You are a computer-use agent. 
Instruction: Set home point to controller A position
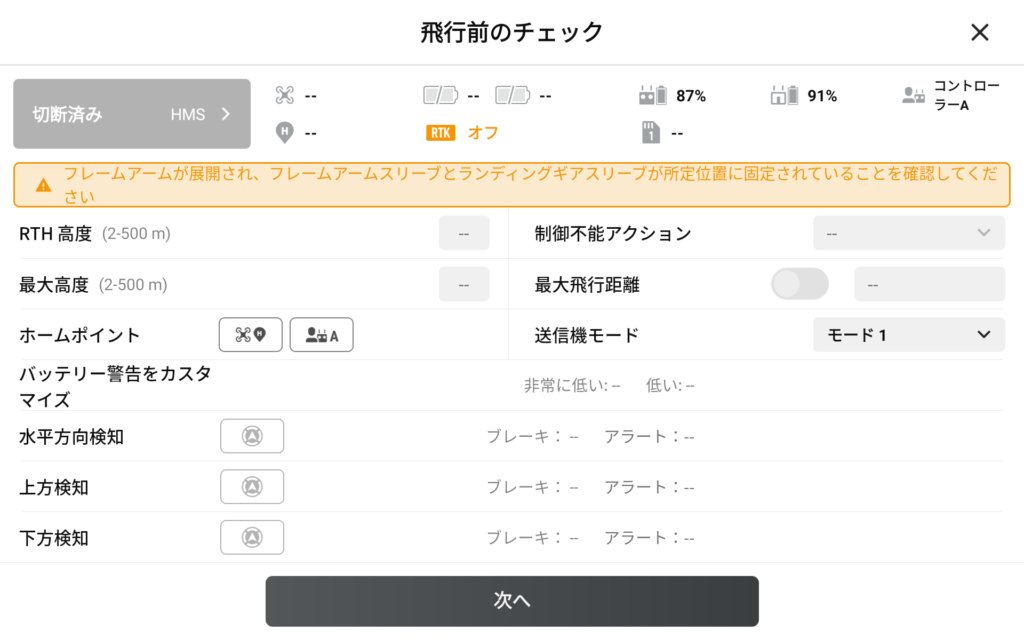coord(321,335)
